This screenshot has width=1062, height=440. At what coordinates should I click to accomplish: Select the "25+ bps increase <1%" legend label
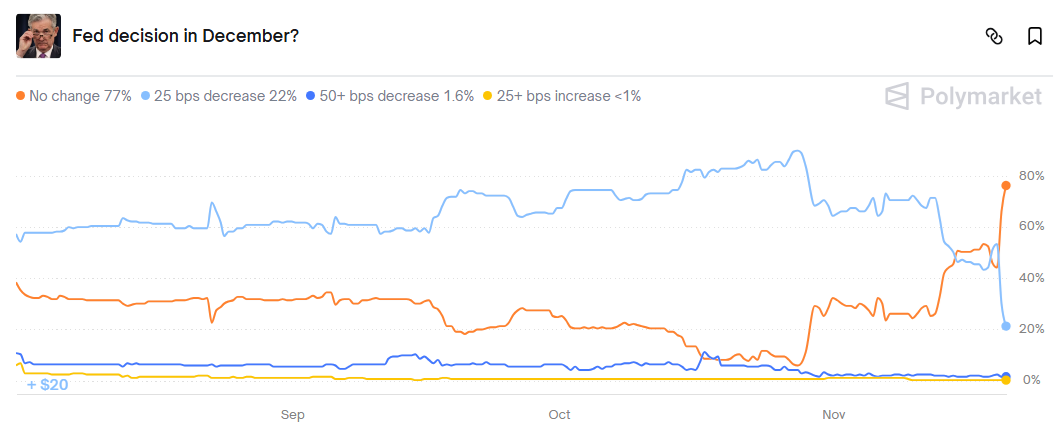coord(568,96)
